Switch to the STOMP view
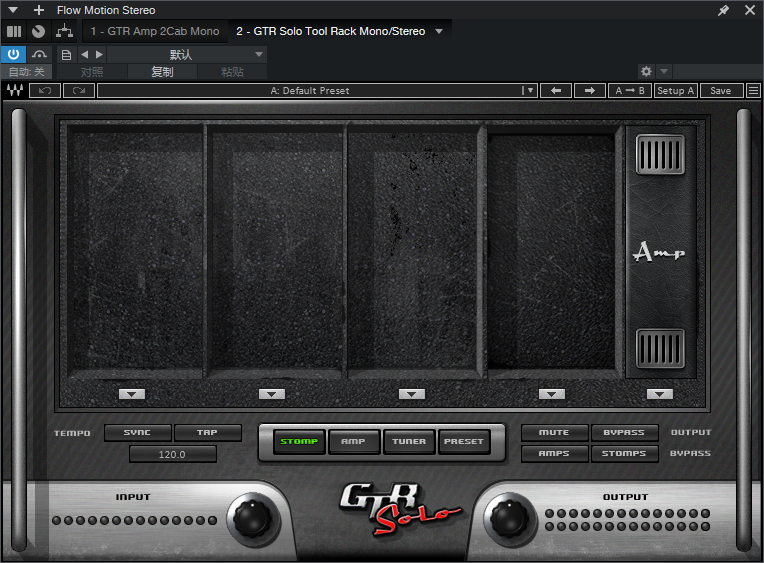 pos(299,442)
